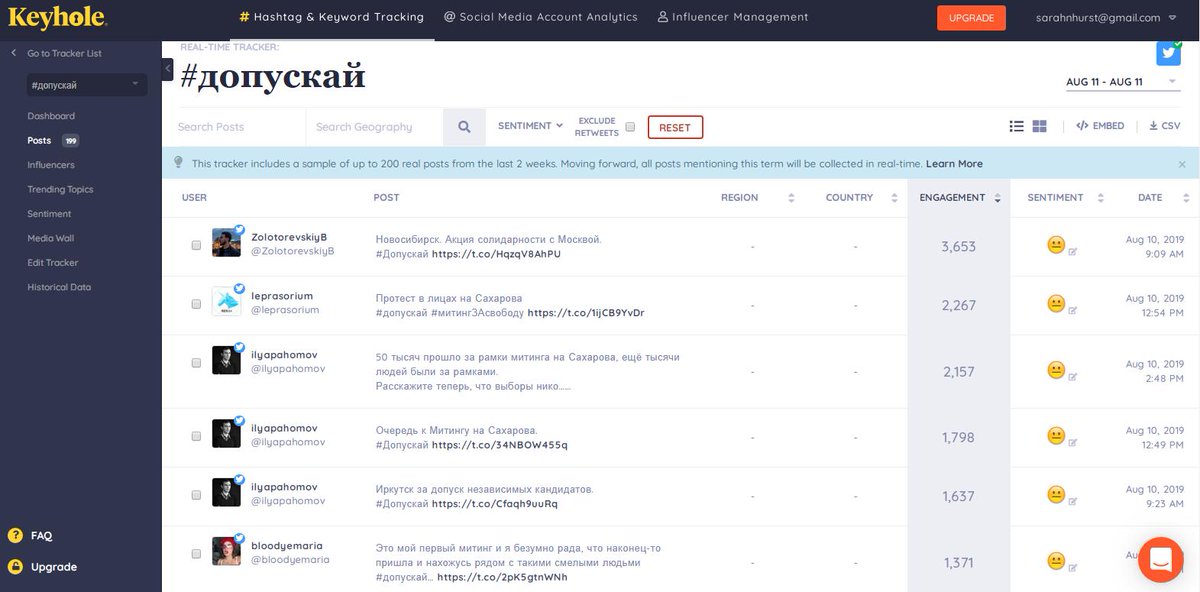Click the RESET filters button
The width and height of the screenshot is (1200, 592).
(675, 127)
